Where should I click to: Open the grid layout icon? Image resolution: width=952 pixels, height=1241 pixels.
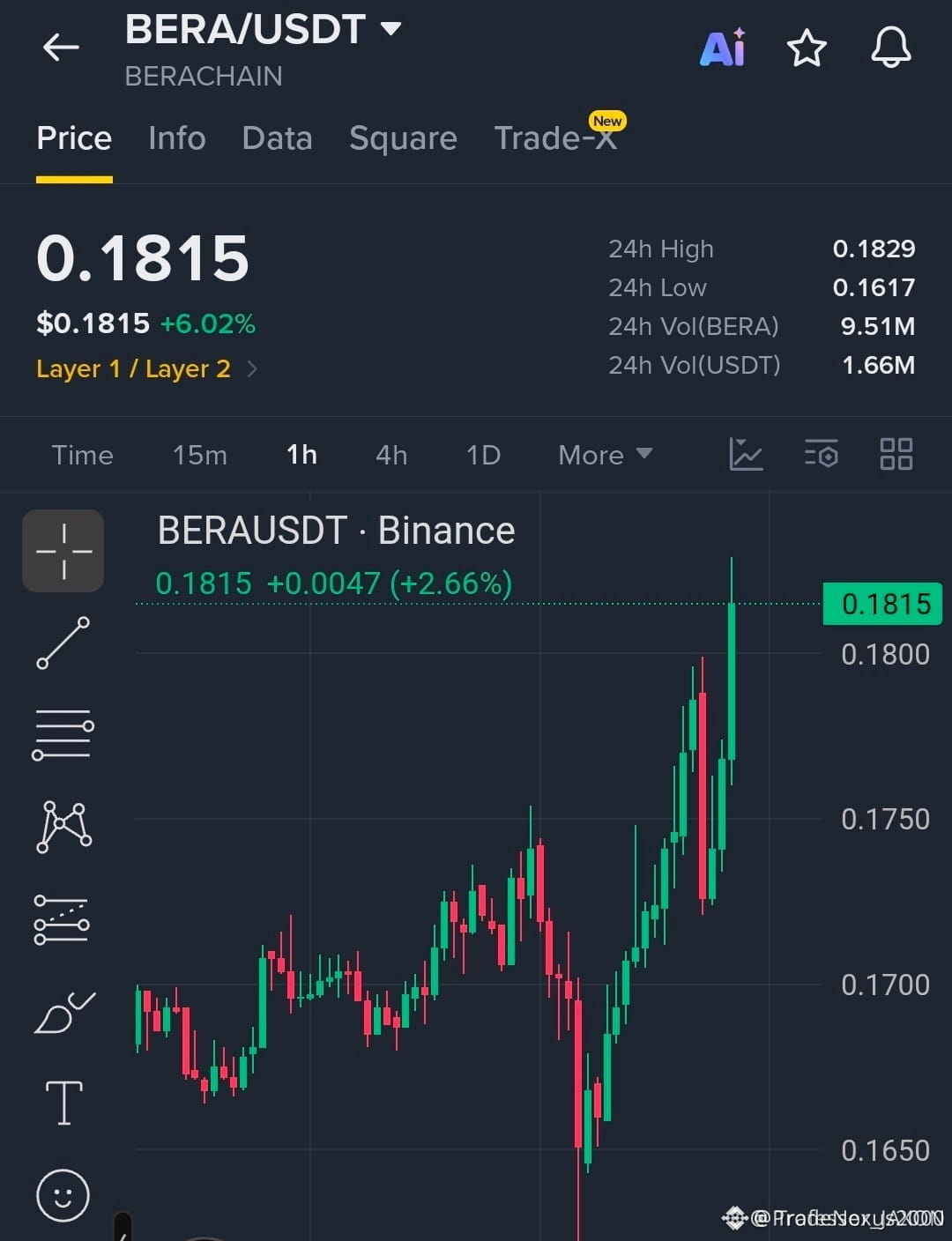click(896, 455)
